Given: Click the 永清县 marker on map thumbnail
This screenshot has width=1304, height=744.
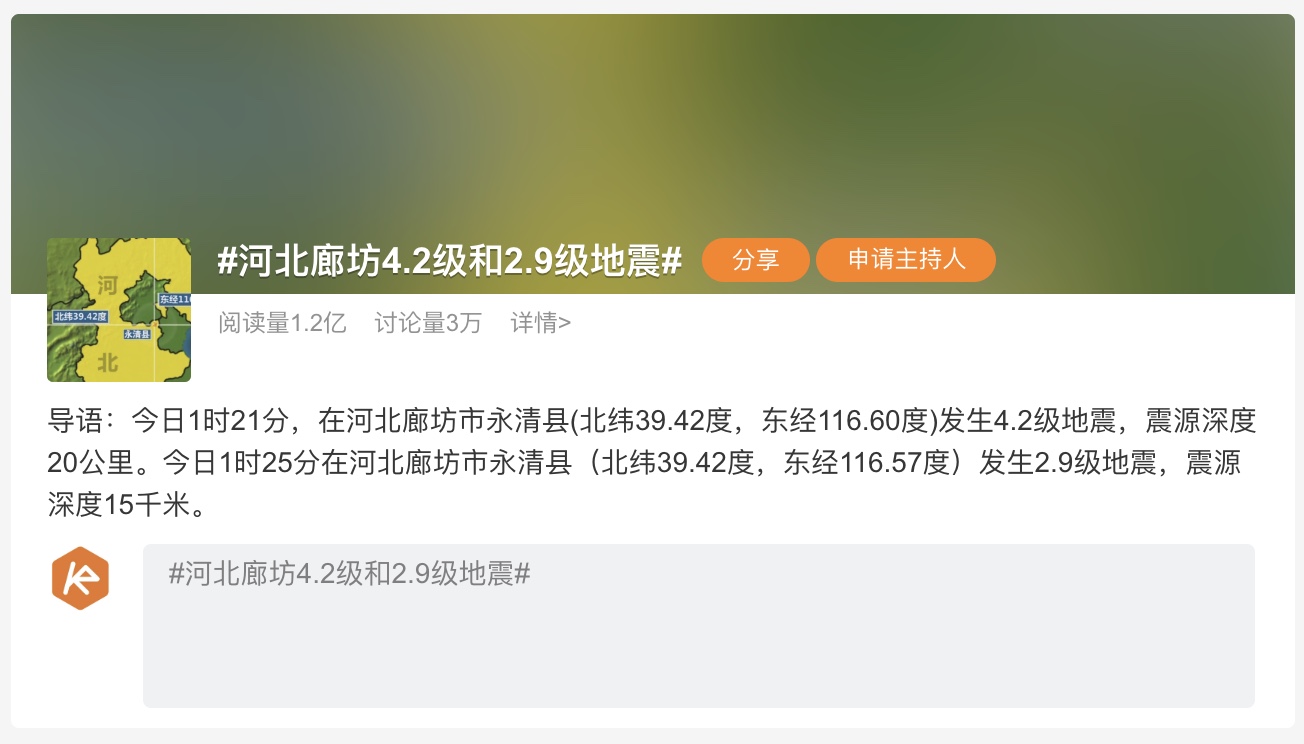Looking at the screenshot, I should coord(136,334).
